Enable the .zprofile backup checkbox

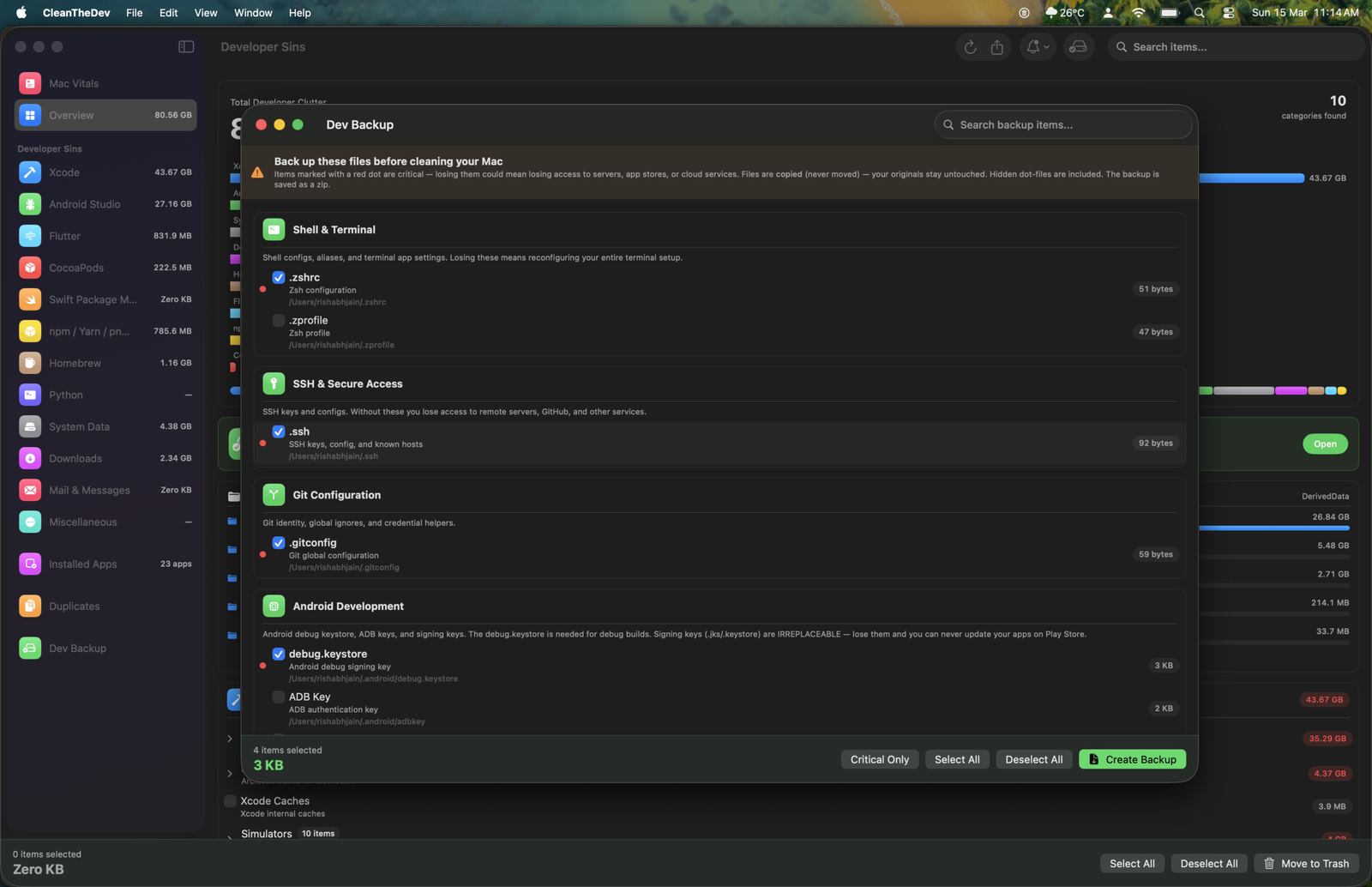pyautogui.click(x=278, y=319)
